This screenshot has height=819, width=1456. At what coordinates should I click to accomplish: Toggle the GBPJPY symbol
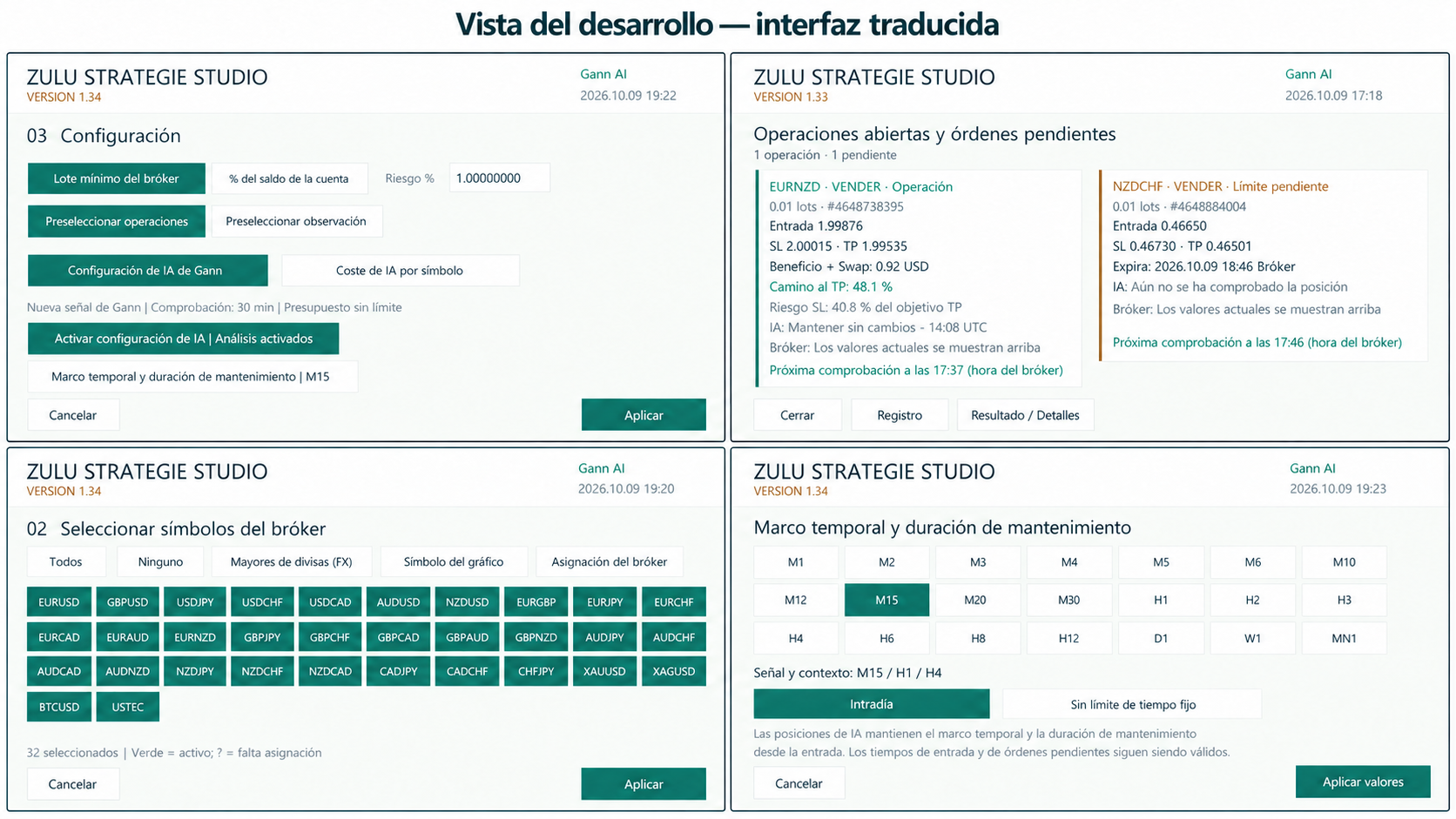coord(262,637)
